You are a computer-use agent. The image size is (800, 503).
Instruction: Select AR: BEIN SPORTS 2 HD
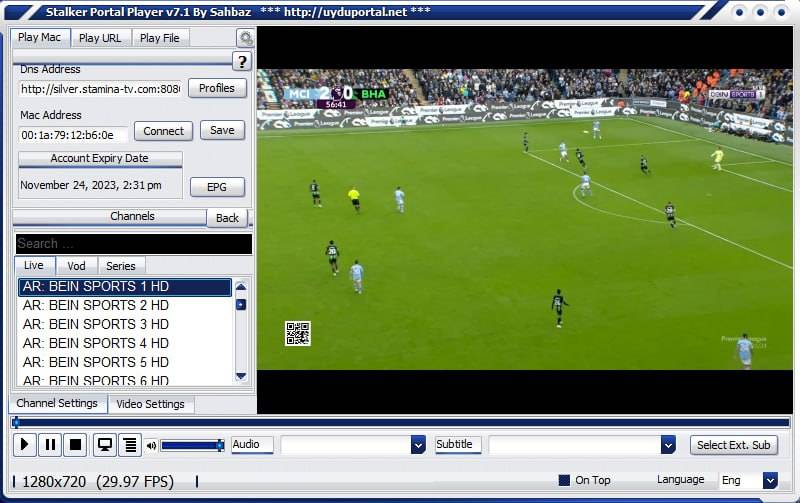pyautogui.click(x=125, y=305)
